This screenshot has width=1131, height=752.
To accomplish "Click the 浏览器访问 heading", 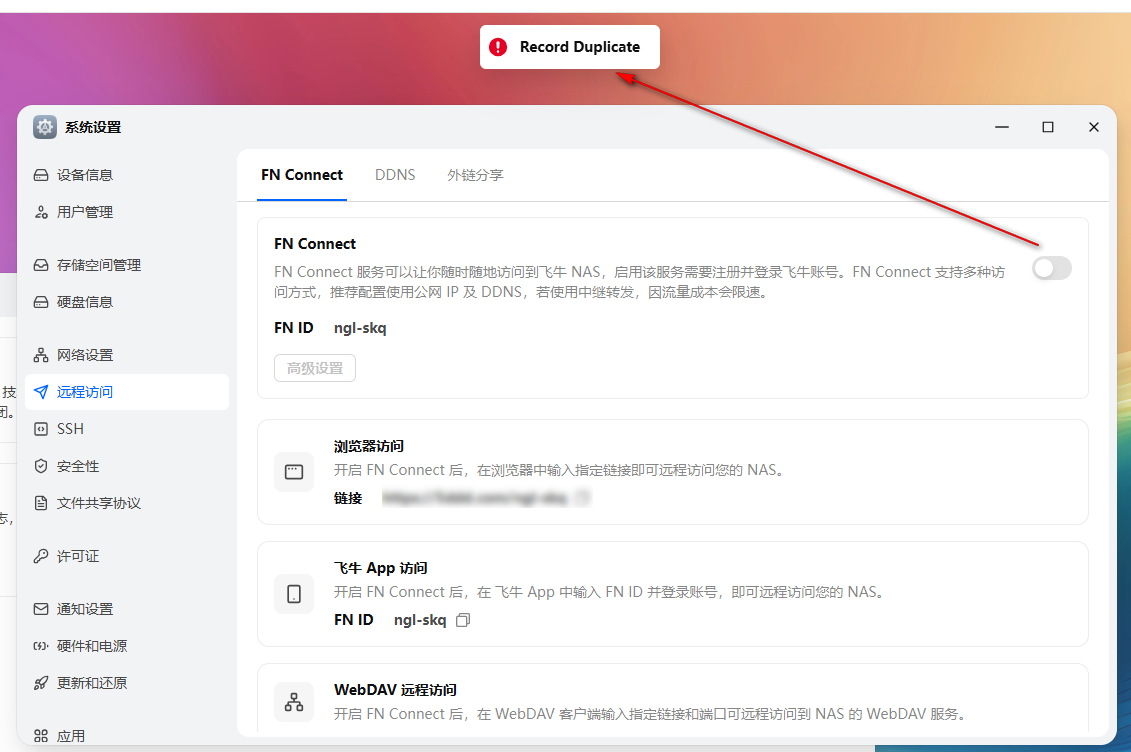I will [369, 446].
